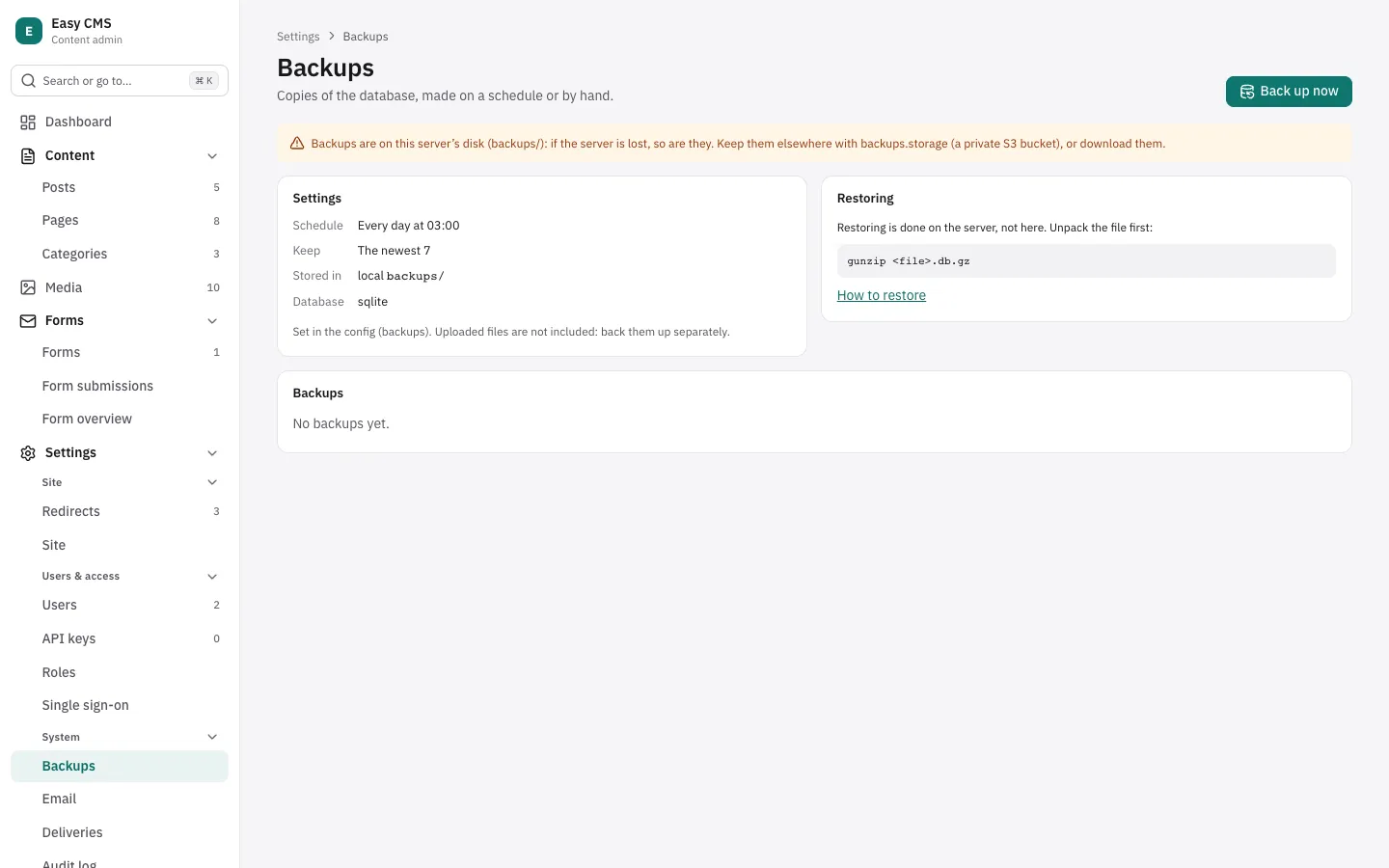Click the 'local backups/' stored in value
Image resolution: width=1389 pixels, height=868 pixels.
click(401, 276)
